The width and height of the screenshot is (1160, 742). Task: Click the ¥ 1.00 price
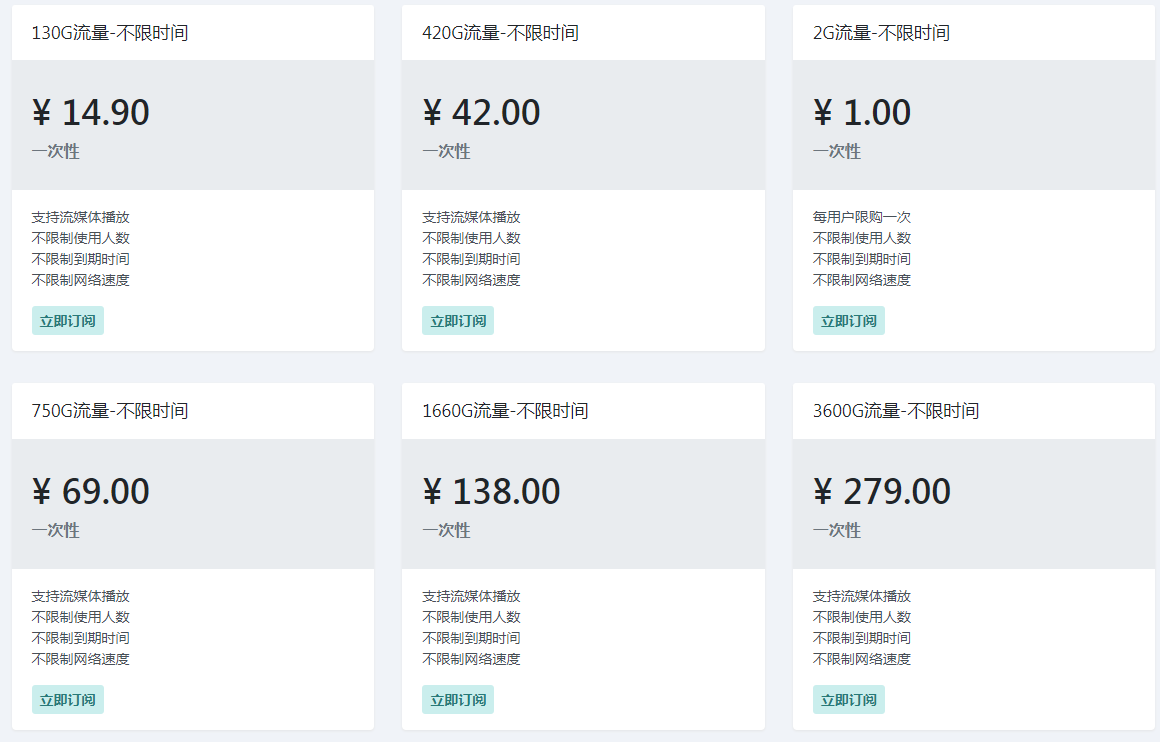[862, 113]
